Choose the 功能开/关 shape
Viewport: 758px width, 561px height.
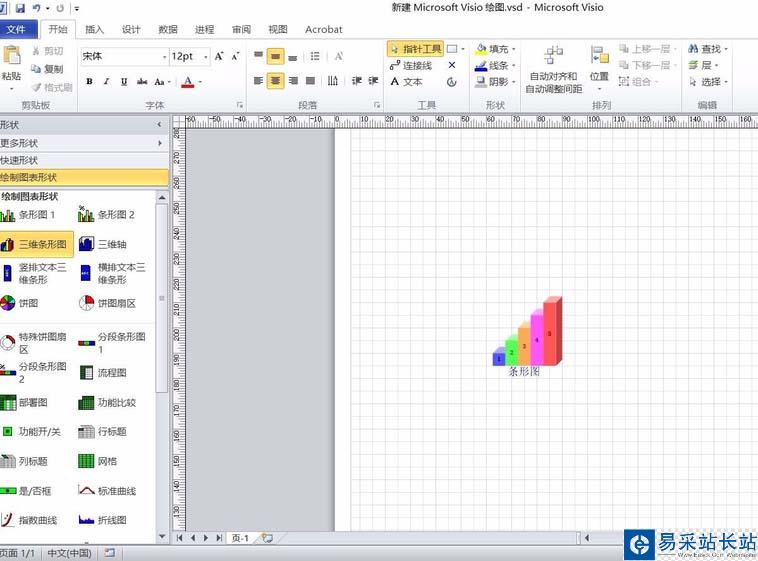(31, 431)
